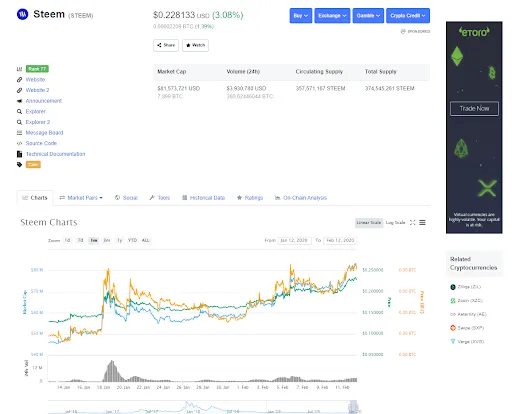Expand the Market Pairs tab dropdown
512x414 pixels.
[x=81, y=198]
